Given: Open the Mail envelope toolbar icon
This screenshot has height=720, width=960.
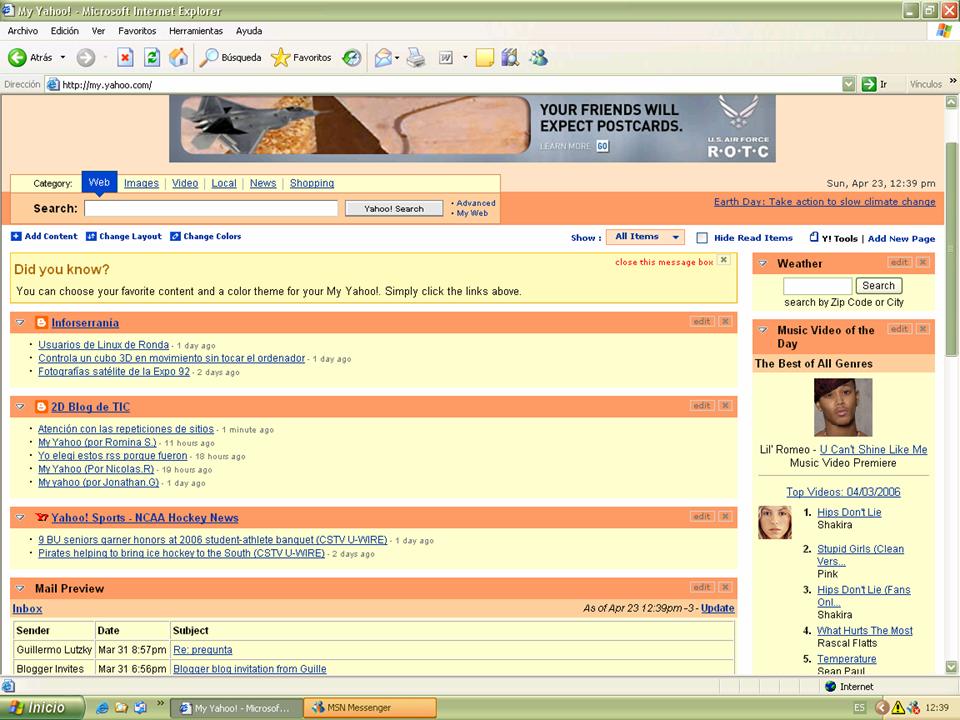Looking at the screenshot, I should pos(383,58).
